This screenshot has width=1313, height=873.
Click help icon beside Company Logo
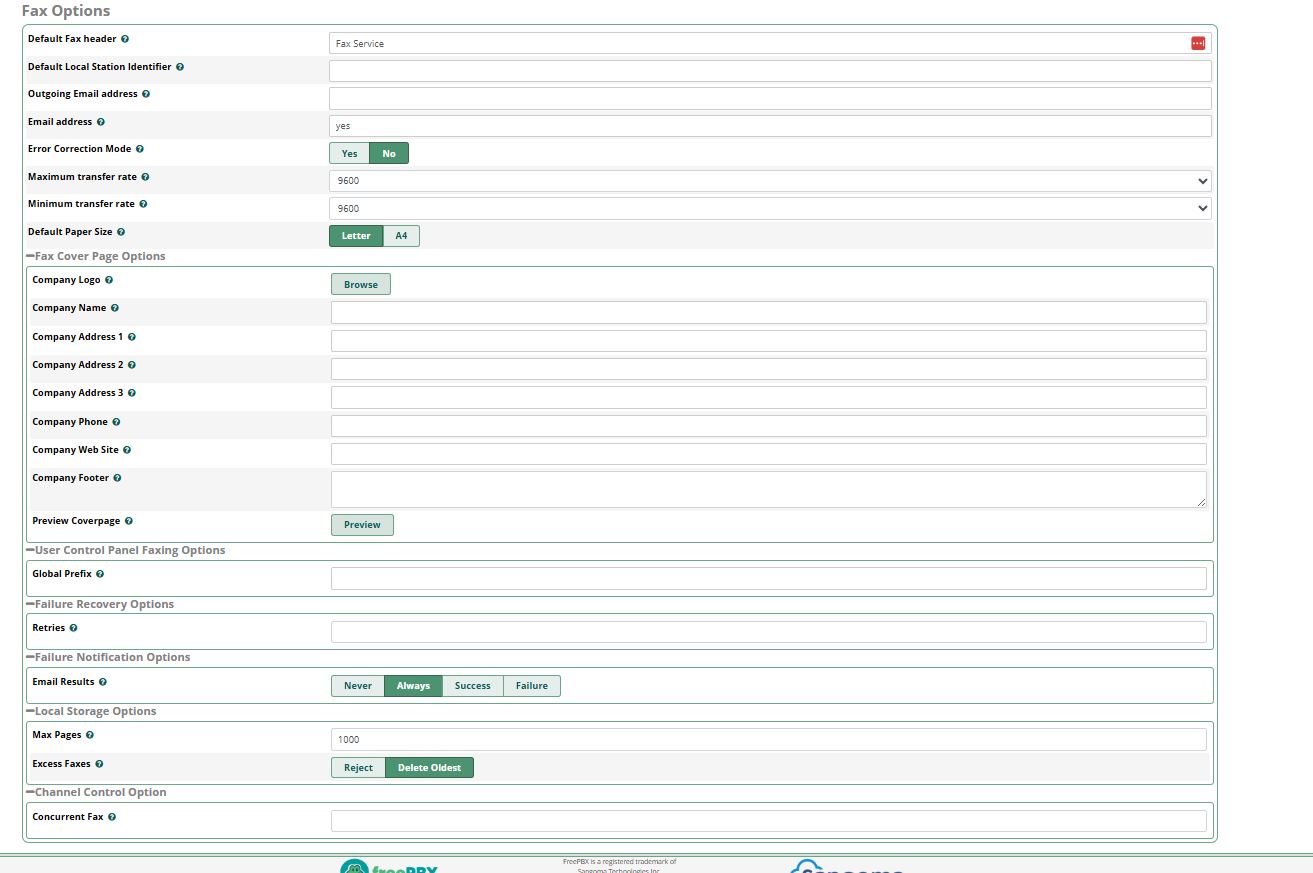pos(109,280)
